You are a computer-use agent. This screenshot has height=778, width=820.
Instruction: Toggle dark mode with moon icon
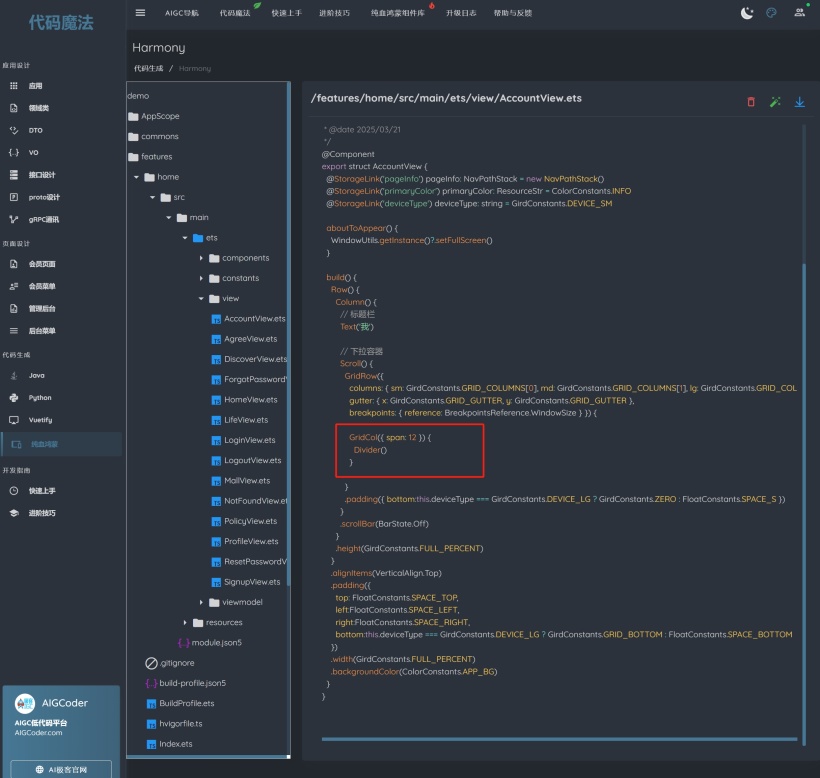(x=747, y=13)
